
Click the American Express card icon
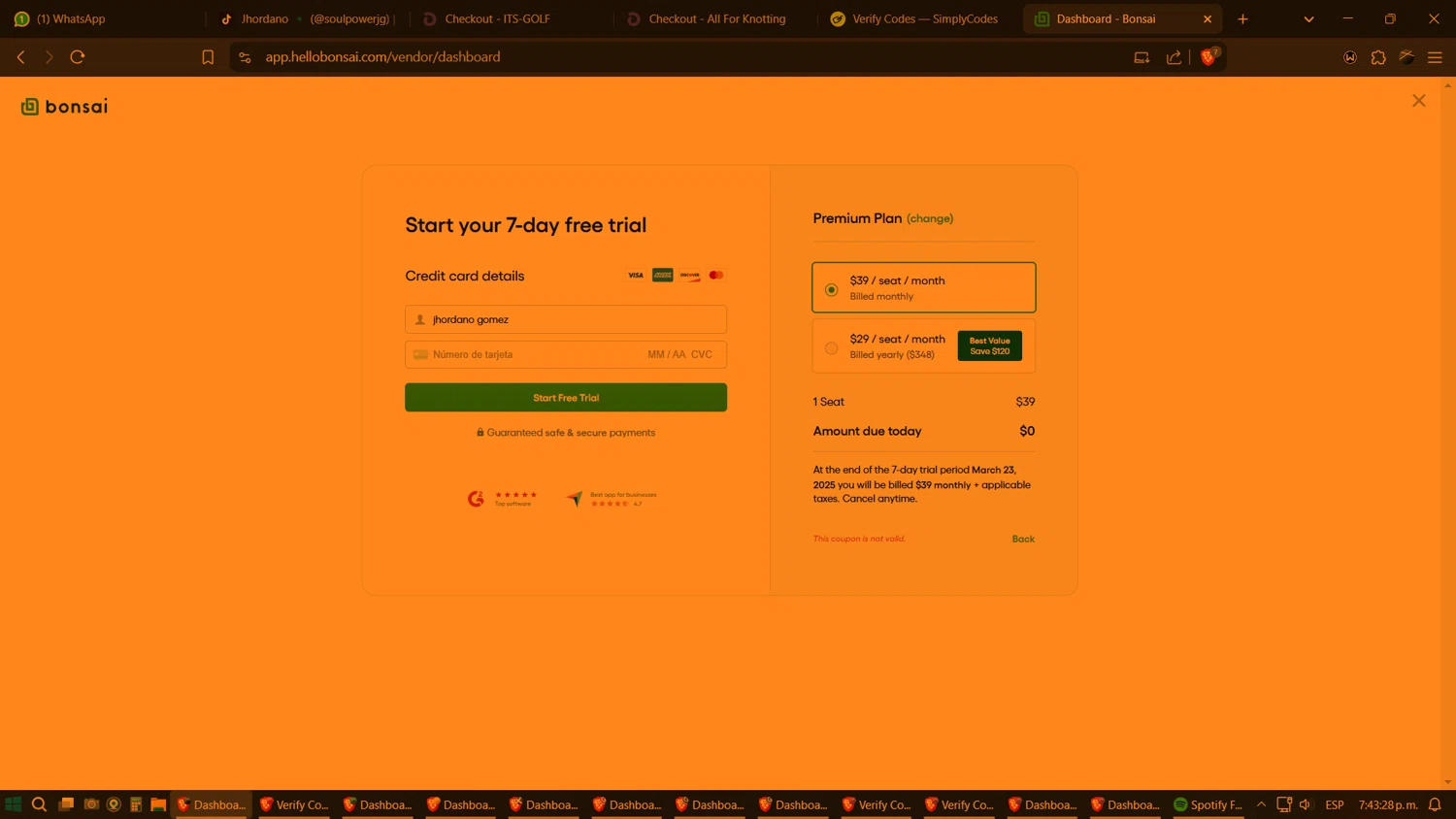[x=663, y=276]
